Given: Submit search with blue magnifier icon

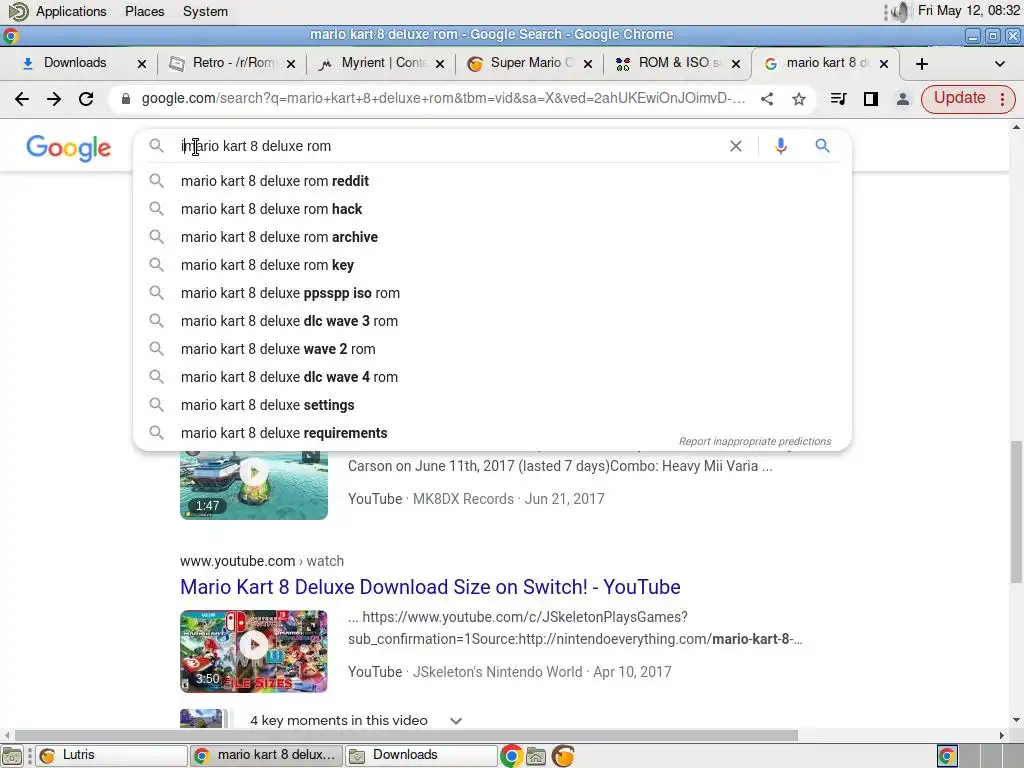Looking at the screenshot, I should click(x=822, y=146).
